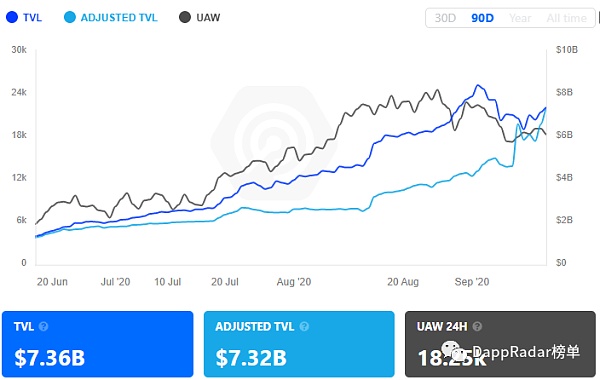
Task: Select the 90D time range
Action: click(x=482, y=18)
